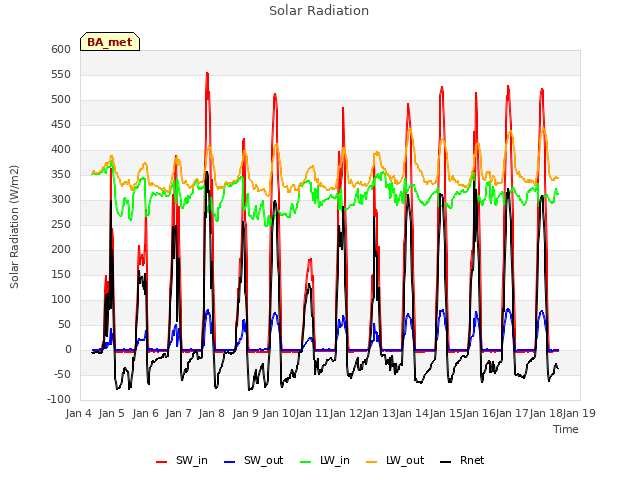The image size is (640, 480).
Task: Click the Solar Radiation (W/m2) axis label
Action: click(14, 227)
